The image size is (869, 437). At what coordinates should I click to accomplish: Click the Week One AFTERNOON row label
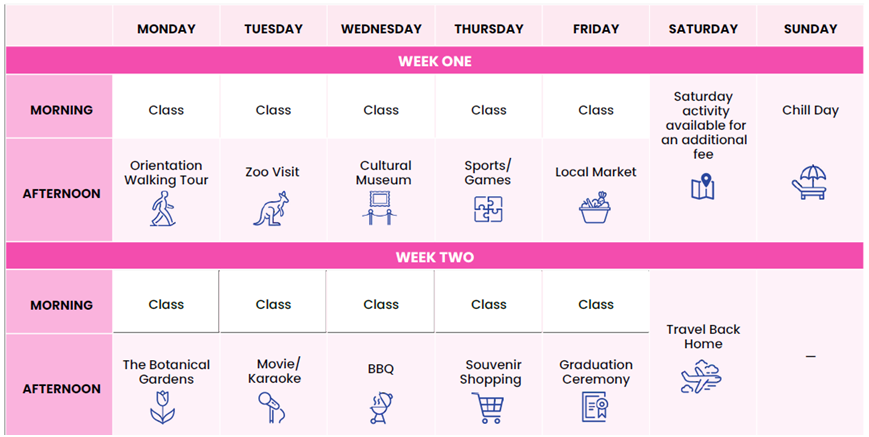point(59,194)
